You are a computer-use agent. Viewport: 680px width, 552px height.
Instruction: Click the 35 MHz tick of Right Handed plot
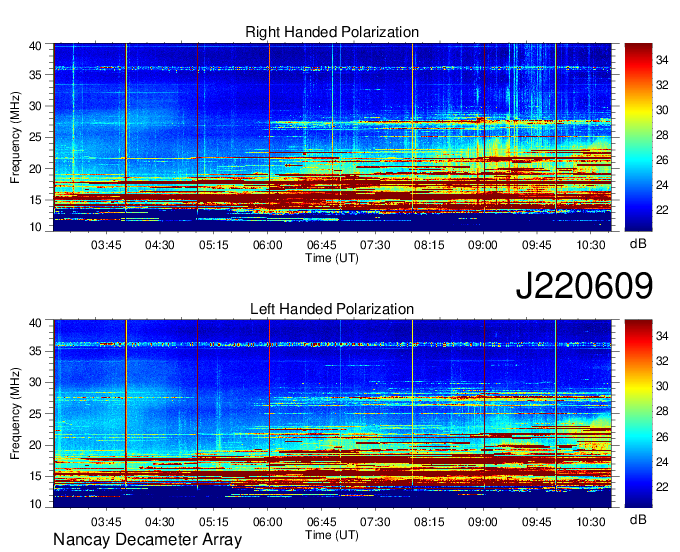[35, 75]
